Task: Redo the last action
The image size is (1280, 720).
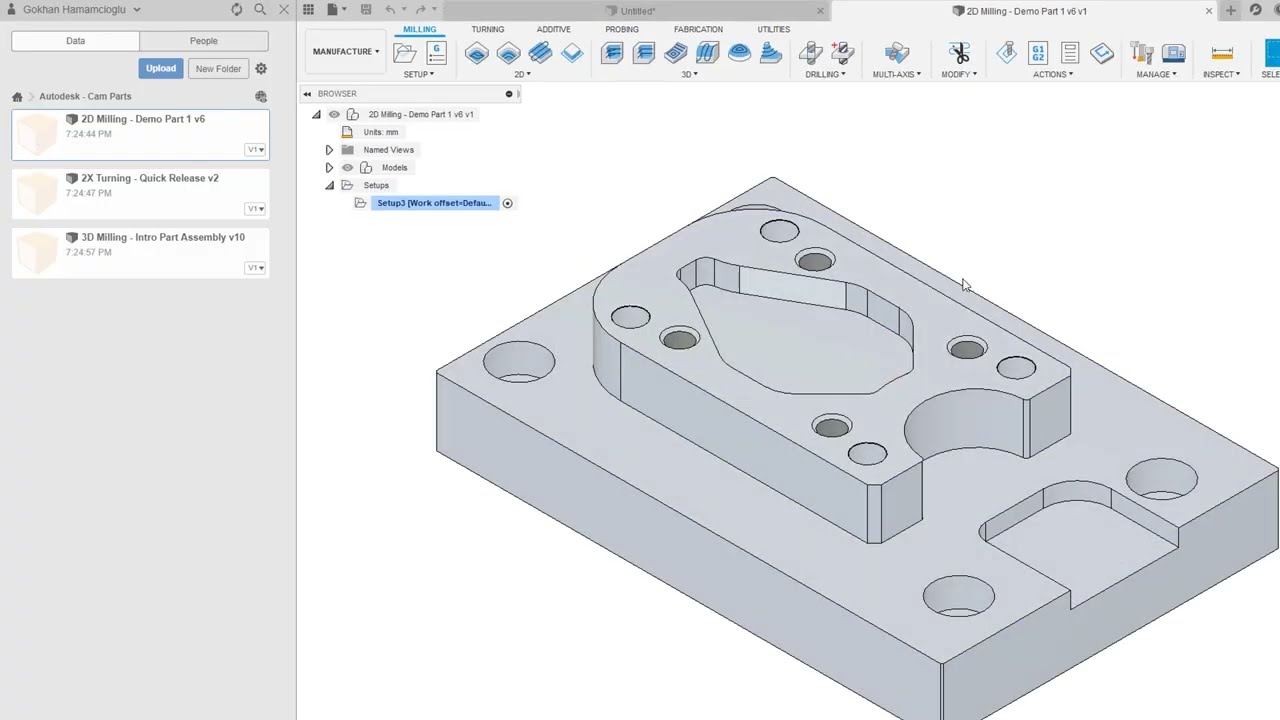Action: coord(420,10)
